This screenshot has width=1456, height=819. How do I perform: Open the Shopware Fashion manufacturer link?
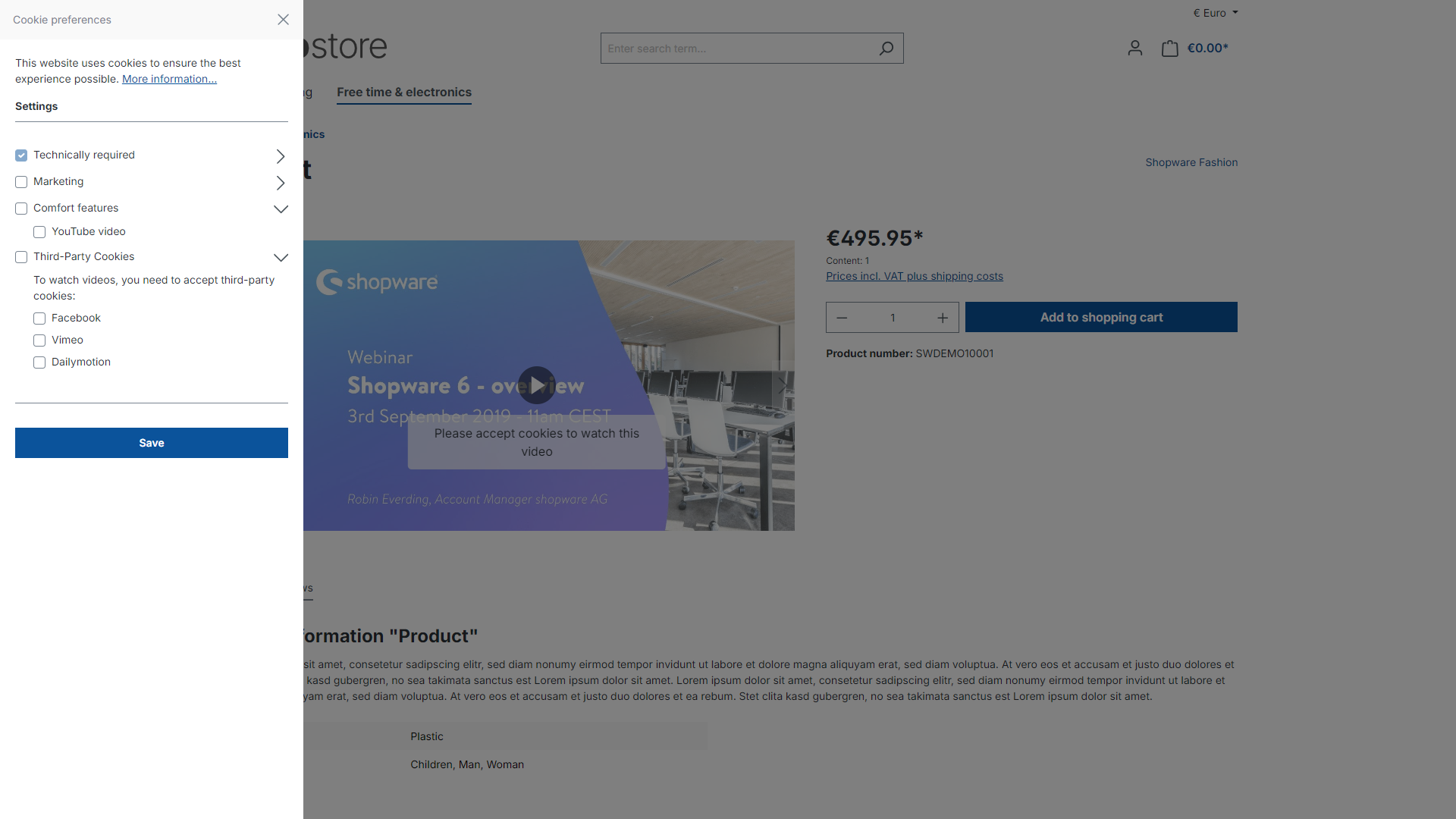point(1191,162)
